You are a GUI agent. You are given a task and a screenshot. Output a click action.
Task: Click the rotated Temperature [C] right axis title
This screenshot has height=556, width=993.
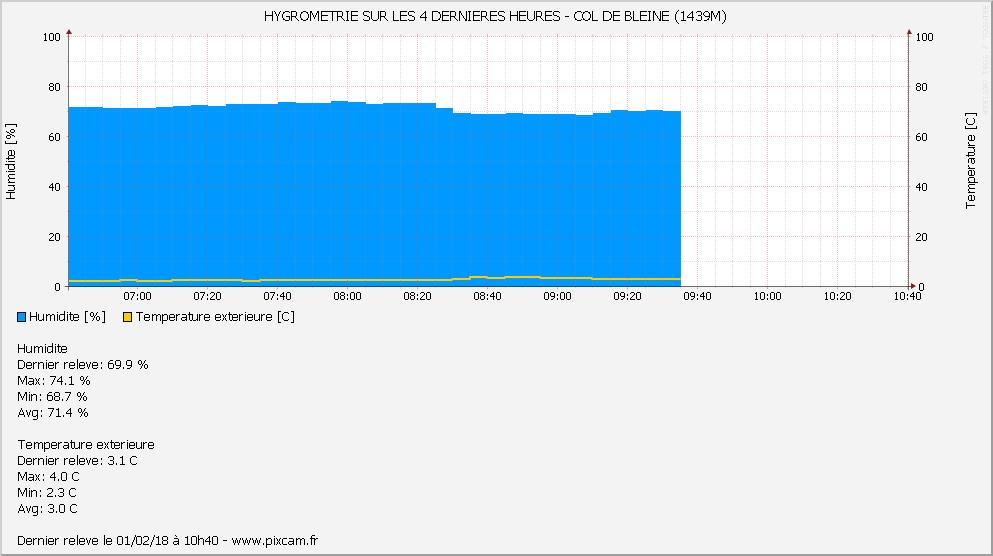[969, 161]
